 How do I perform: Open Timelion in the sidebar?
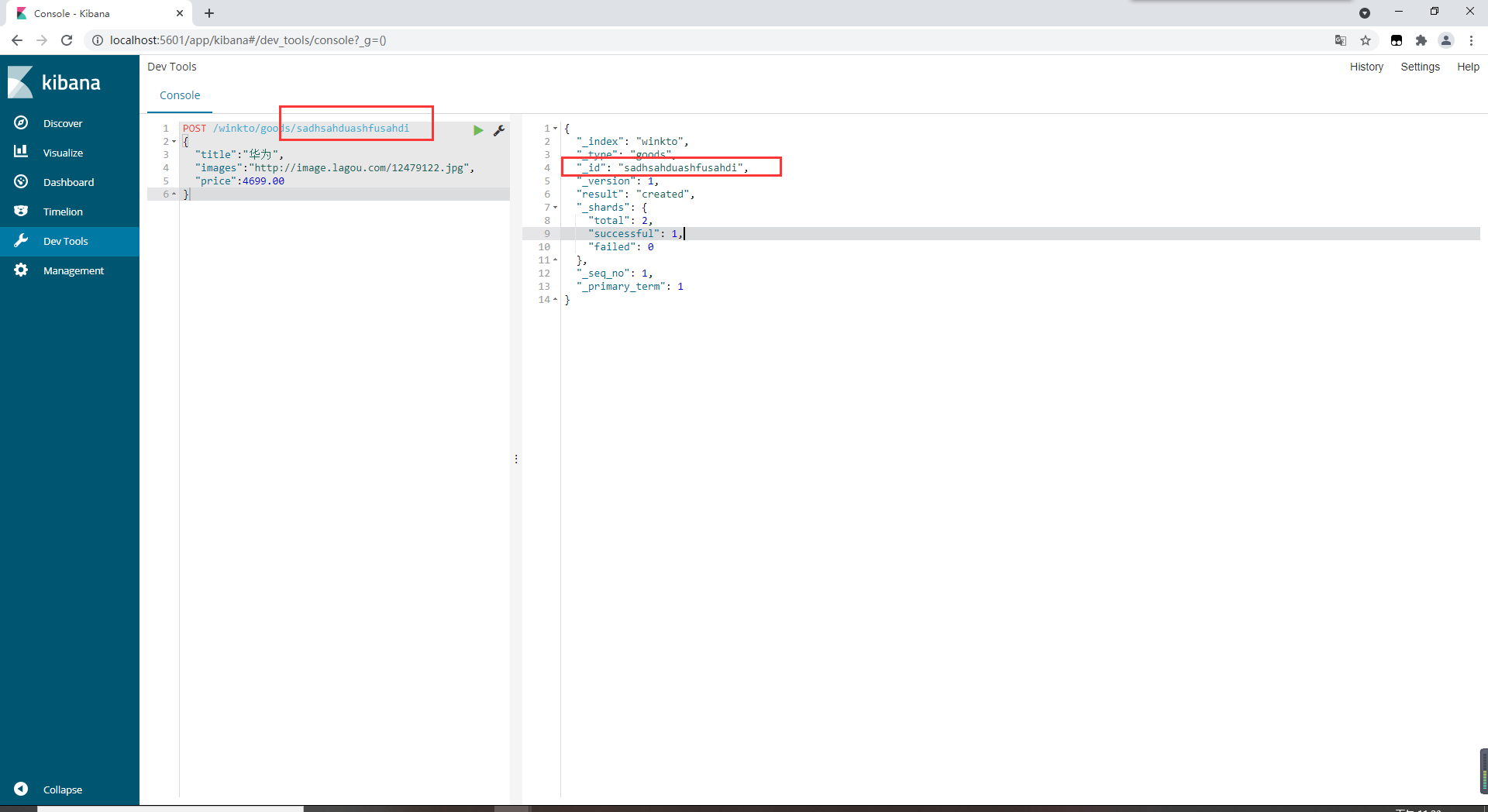[x=63, y=212]
